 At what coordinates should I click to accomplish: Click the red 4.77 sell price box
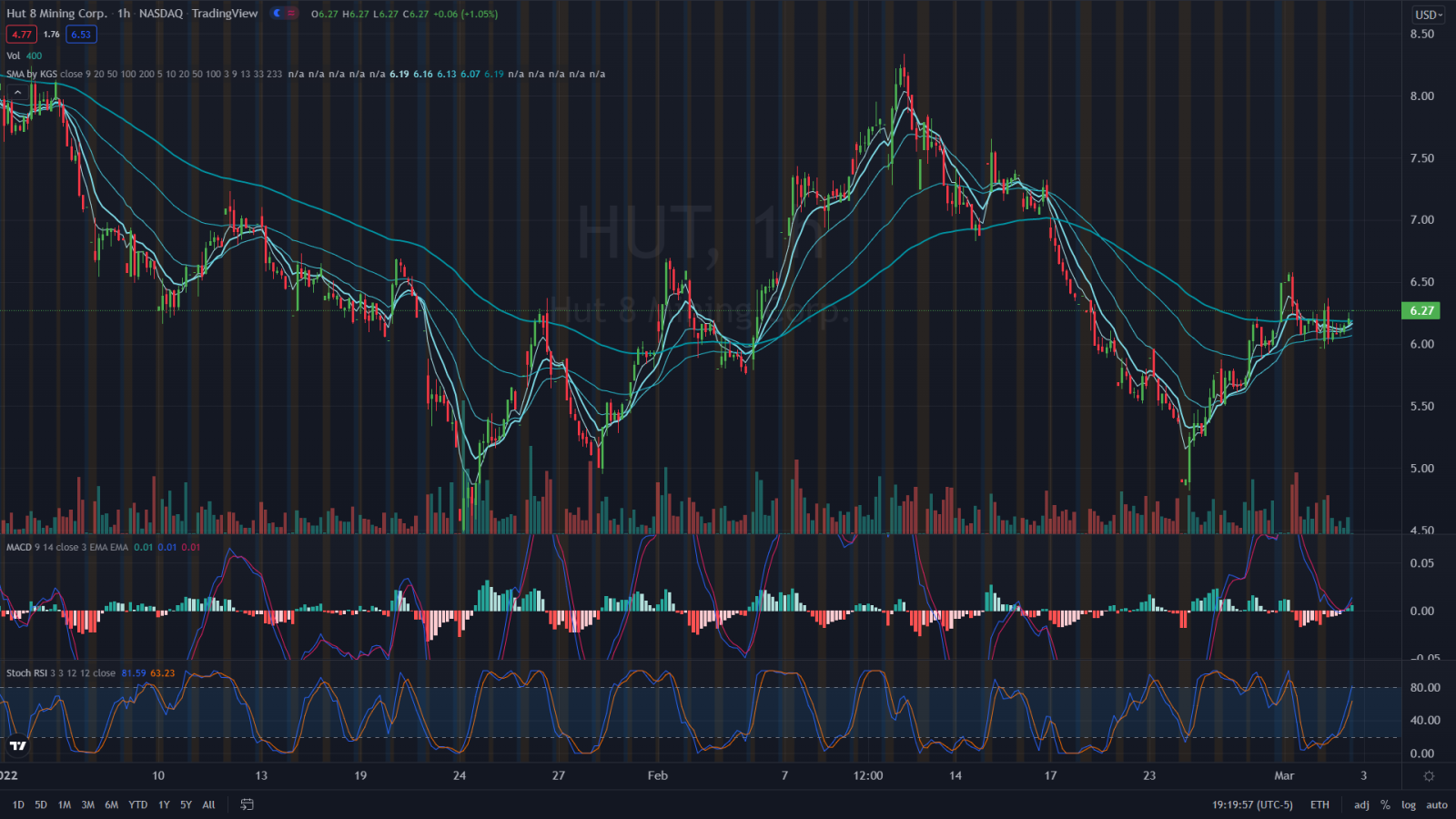(x=22, y=35)
